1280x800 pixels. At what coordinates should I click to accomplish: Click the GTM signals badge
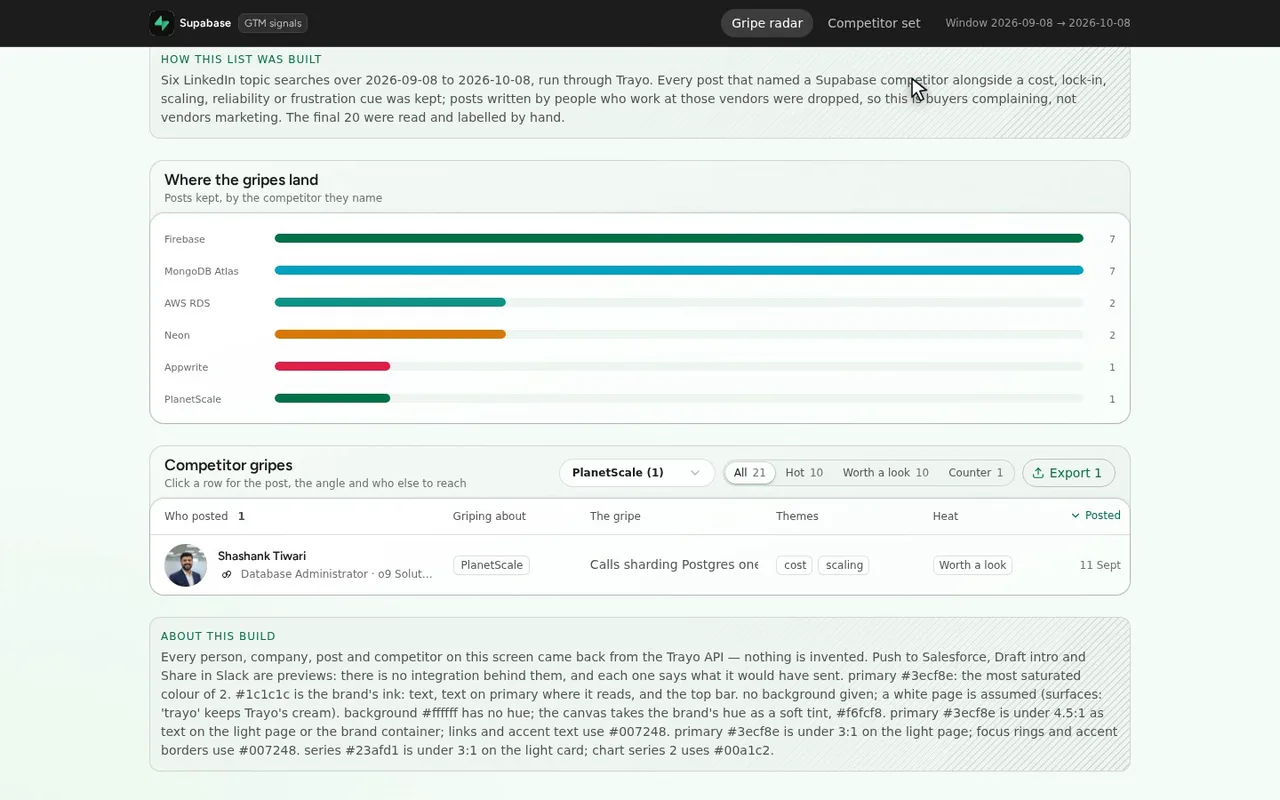point(273,23)
